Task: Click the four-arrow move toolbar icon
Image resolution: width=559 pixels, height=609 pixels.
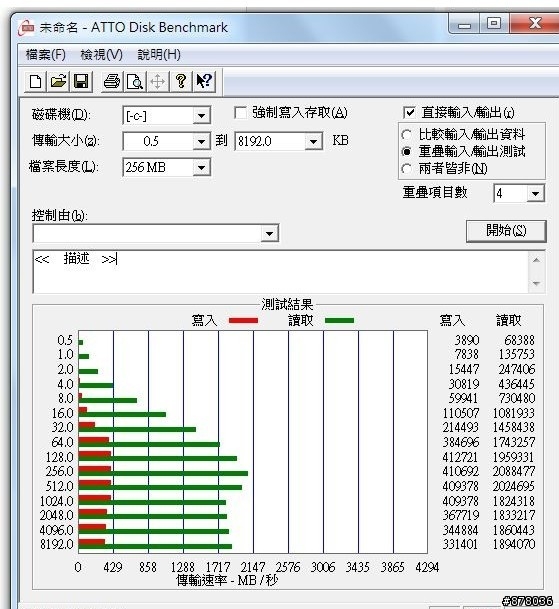Action: 157,82
